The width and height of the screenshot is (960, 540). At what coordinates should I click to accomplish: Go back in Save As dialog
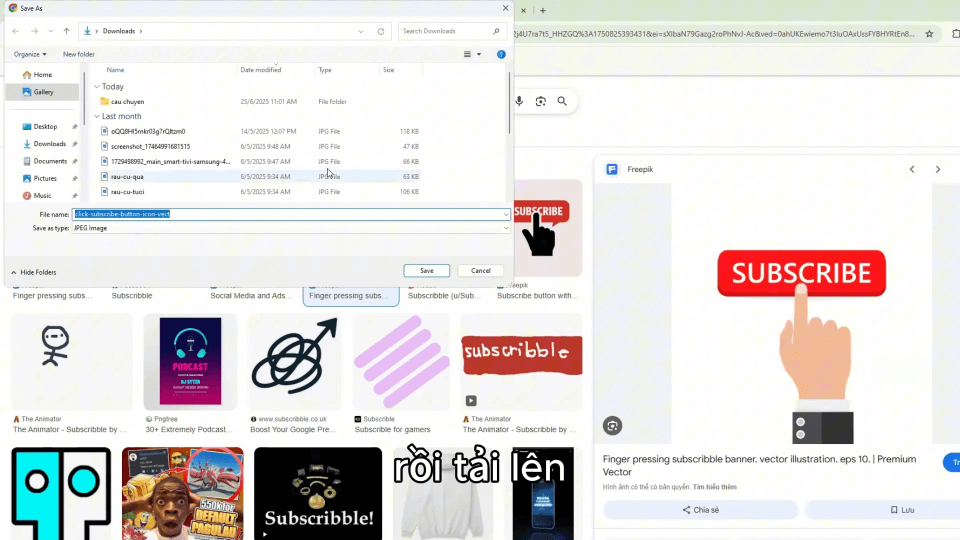pos(16,31)
